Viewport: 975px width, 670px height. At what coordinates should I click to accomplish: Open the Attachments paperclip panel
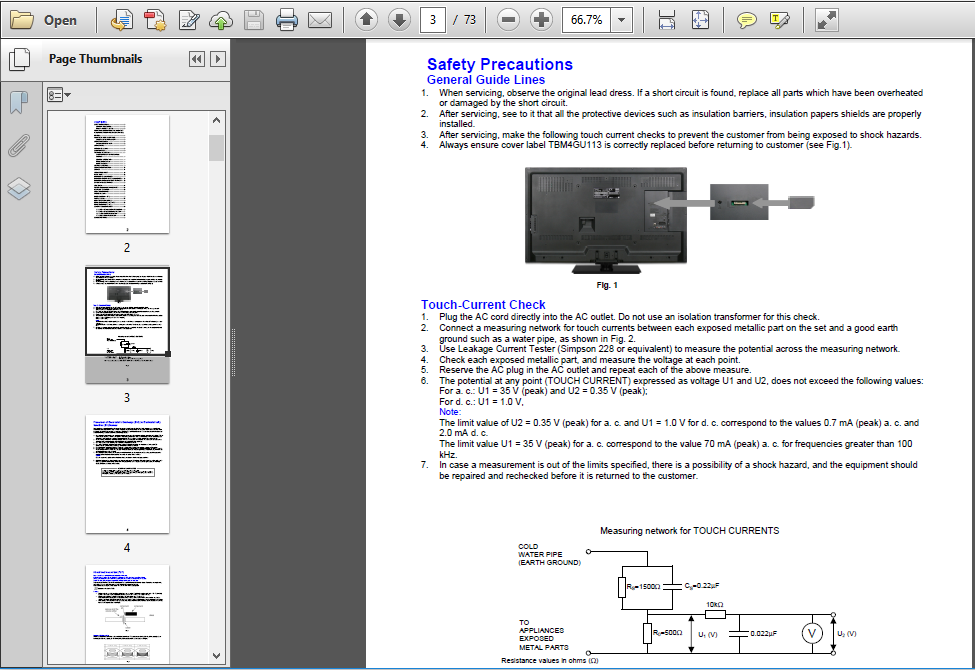point(19,146)
